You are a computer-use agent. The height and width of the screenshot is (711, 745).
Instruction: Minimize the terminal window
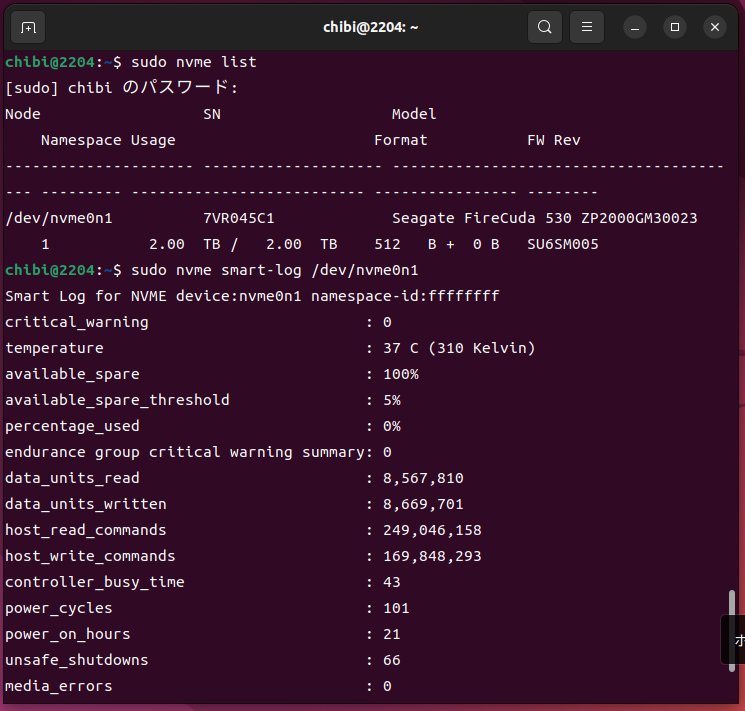[636, 27]
